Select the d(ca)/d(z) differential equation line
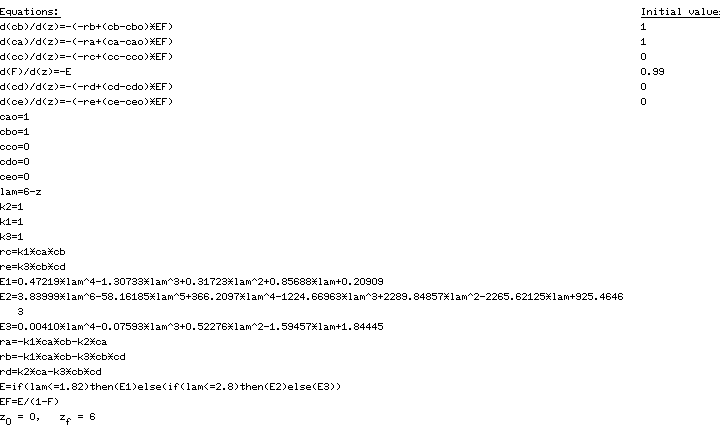The image size is (720, 431). [x=86, y=42]
